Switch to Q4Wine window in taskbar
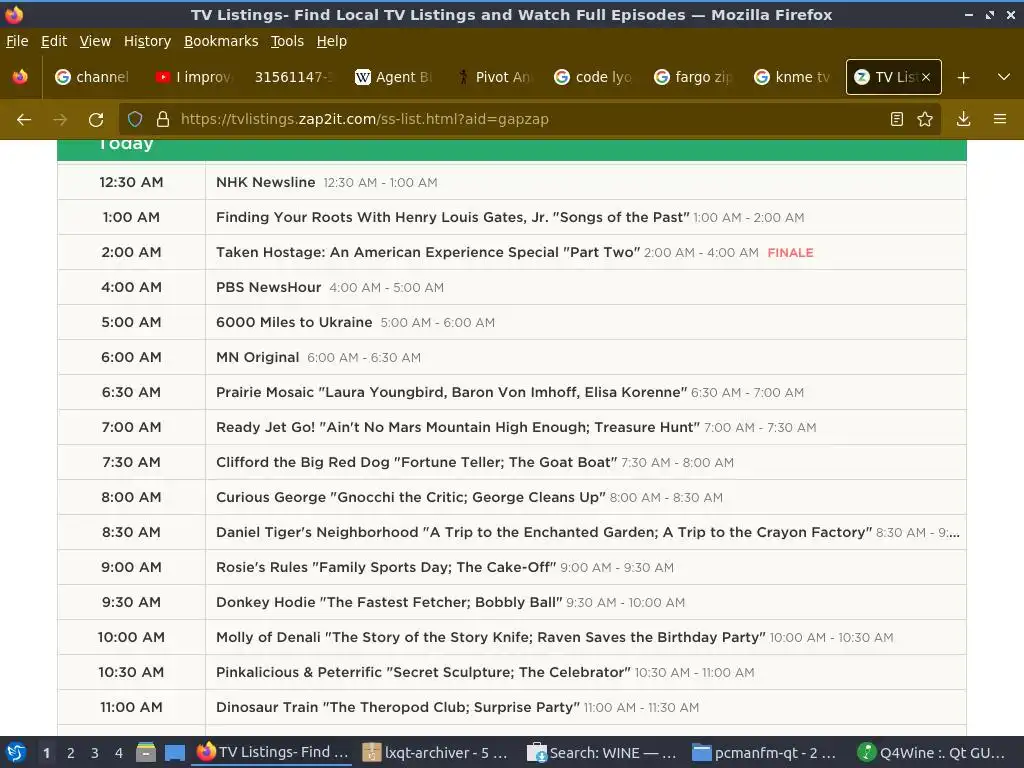 pos(932,753)
